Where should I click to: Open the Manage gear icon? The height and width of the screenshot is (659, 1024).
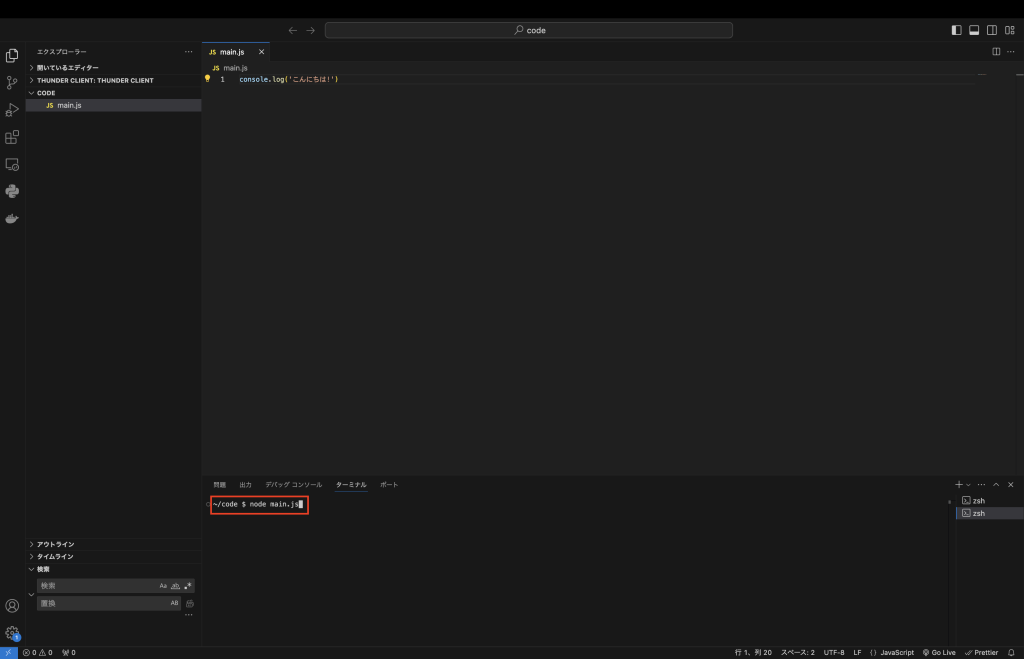pos(12,632)
